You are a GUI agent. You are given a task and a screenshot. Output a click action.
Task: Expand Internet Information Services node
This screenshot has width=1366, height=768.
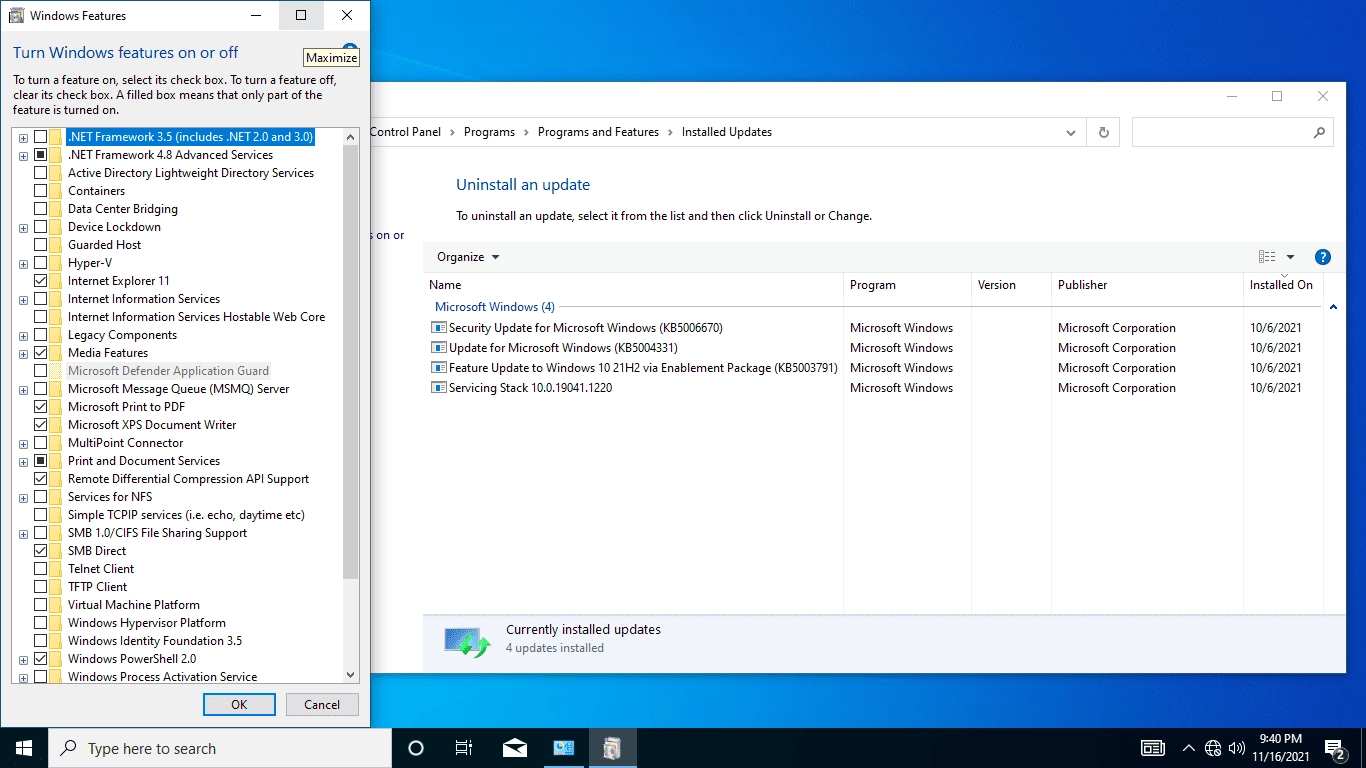pyautogui.click(x=23, y=299)
